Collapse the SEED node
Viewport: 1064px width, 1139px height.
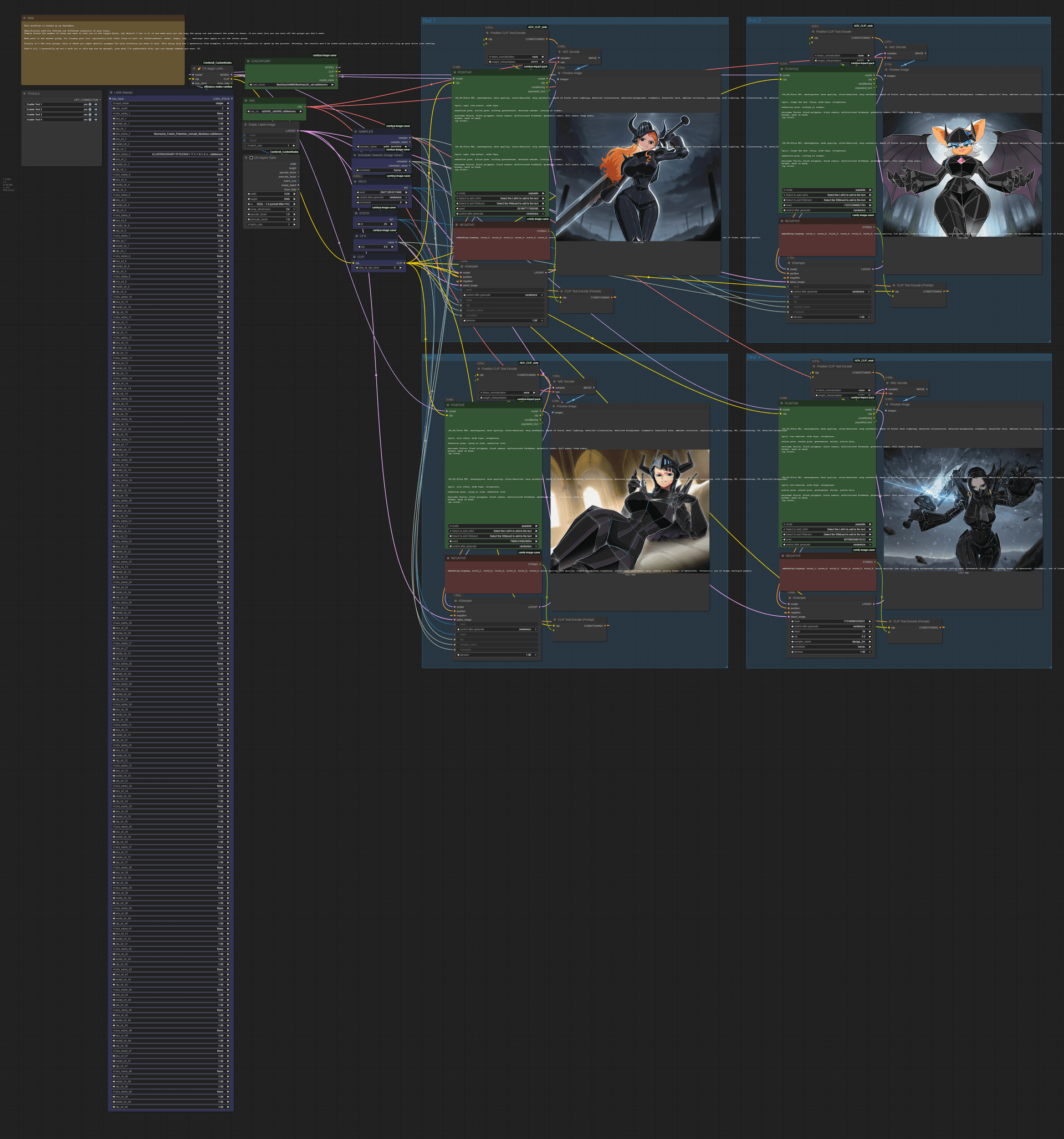pos(355,182)
